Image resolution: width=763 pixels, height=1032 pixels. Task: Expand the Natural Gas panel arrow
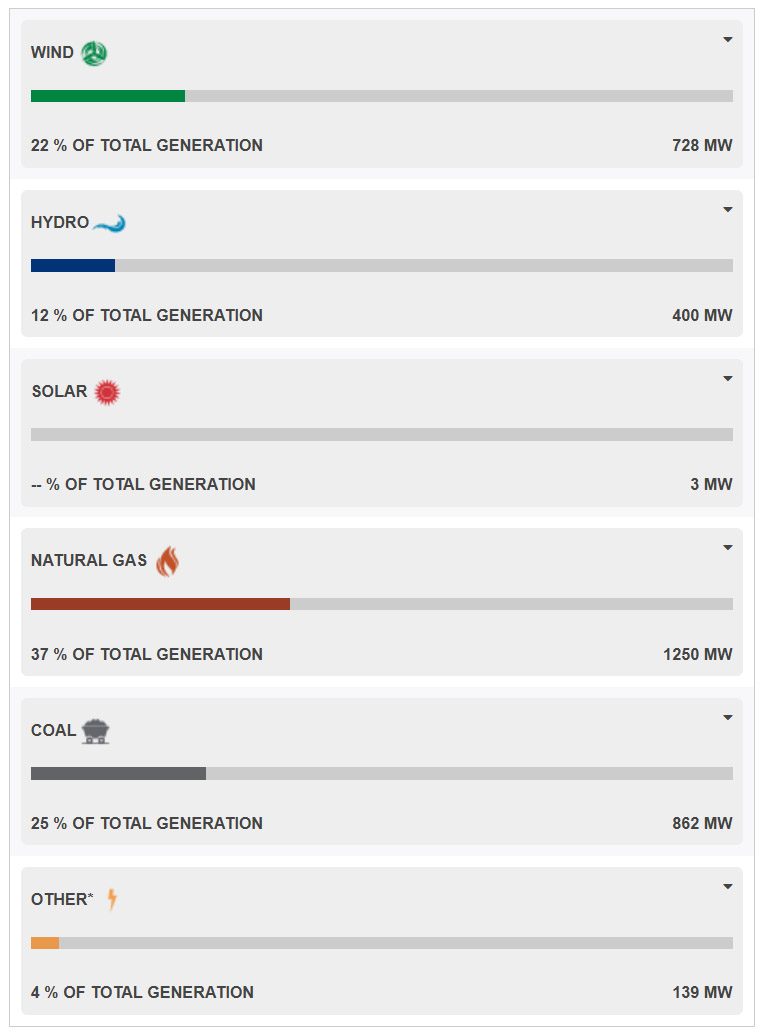tap(727, 548)
